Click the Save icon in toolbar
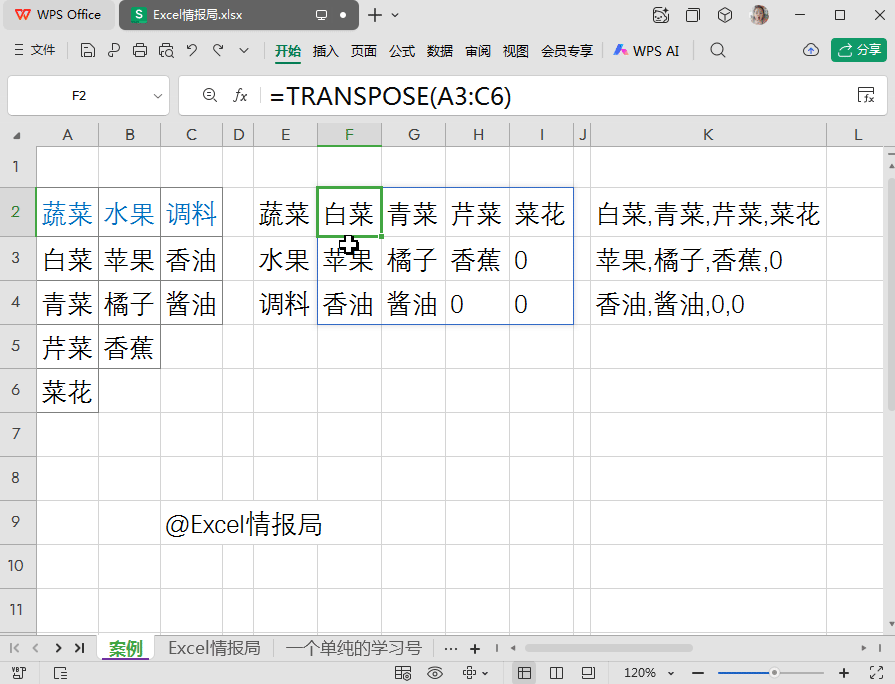The height and width of the screenshot is (684, 895). tap(87, 51)
